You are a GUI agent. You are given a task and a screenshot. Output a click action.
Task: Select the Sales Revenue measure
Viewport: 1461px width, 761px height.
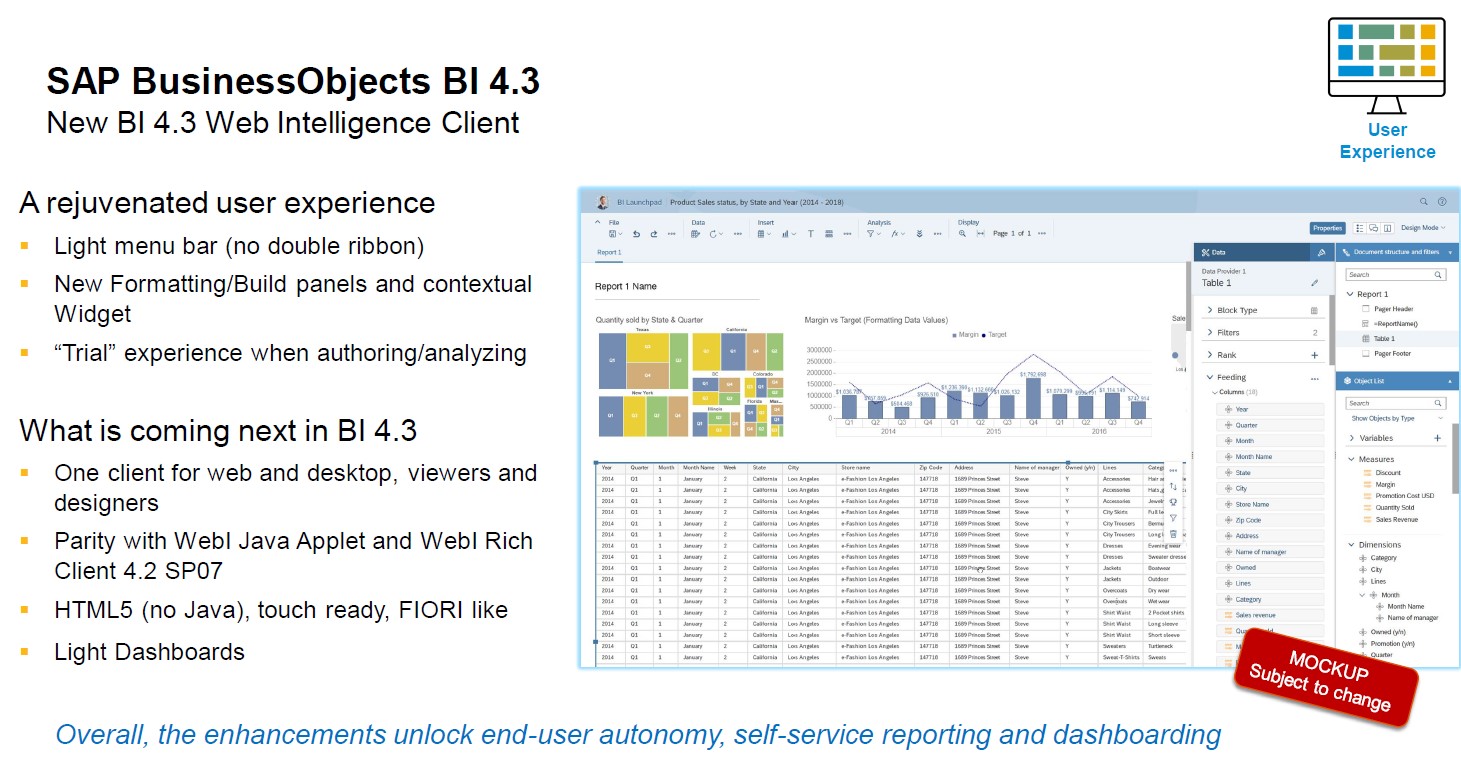[x=1396, y=519]
